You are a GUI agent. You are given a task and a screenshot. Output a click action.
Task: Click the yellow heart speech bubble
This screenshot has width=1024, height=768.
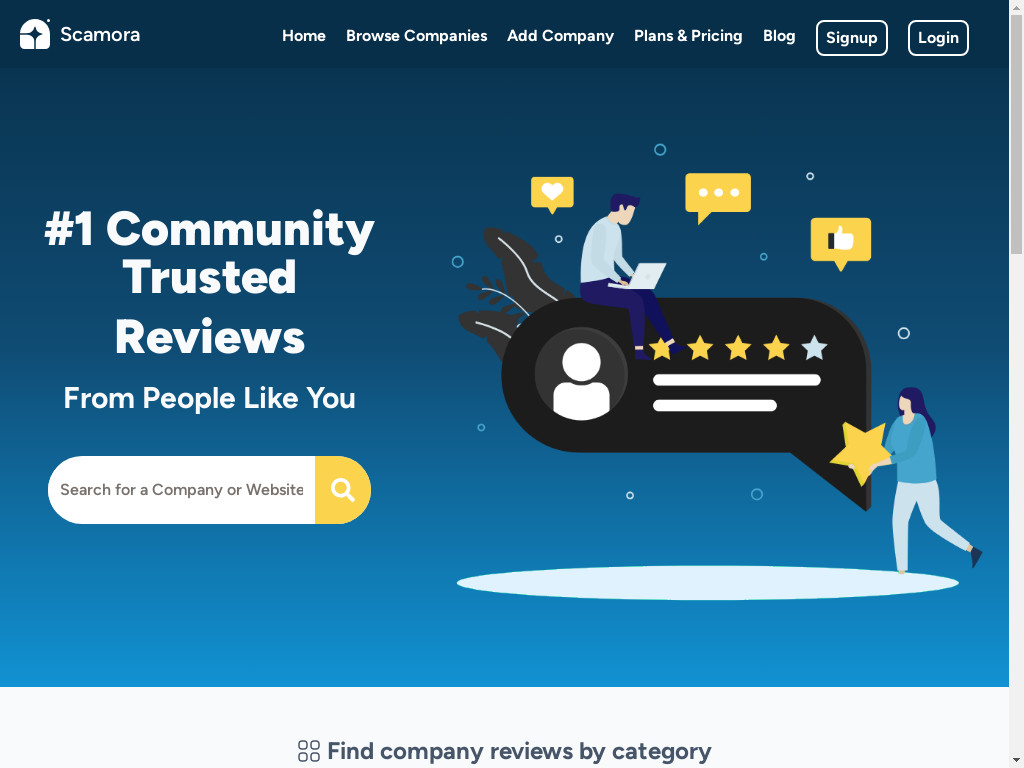click(552, 194)
